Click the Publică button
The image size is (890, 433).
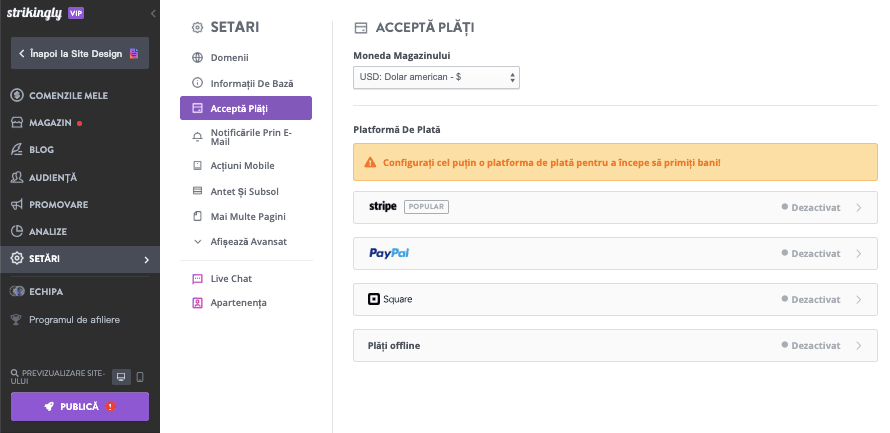point(80,407)
